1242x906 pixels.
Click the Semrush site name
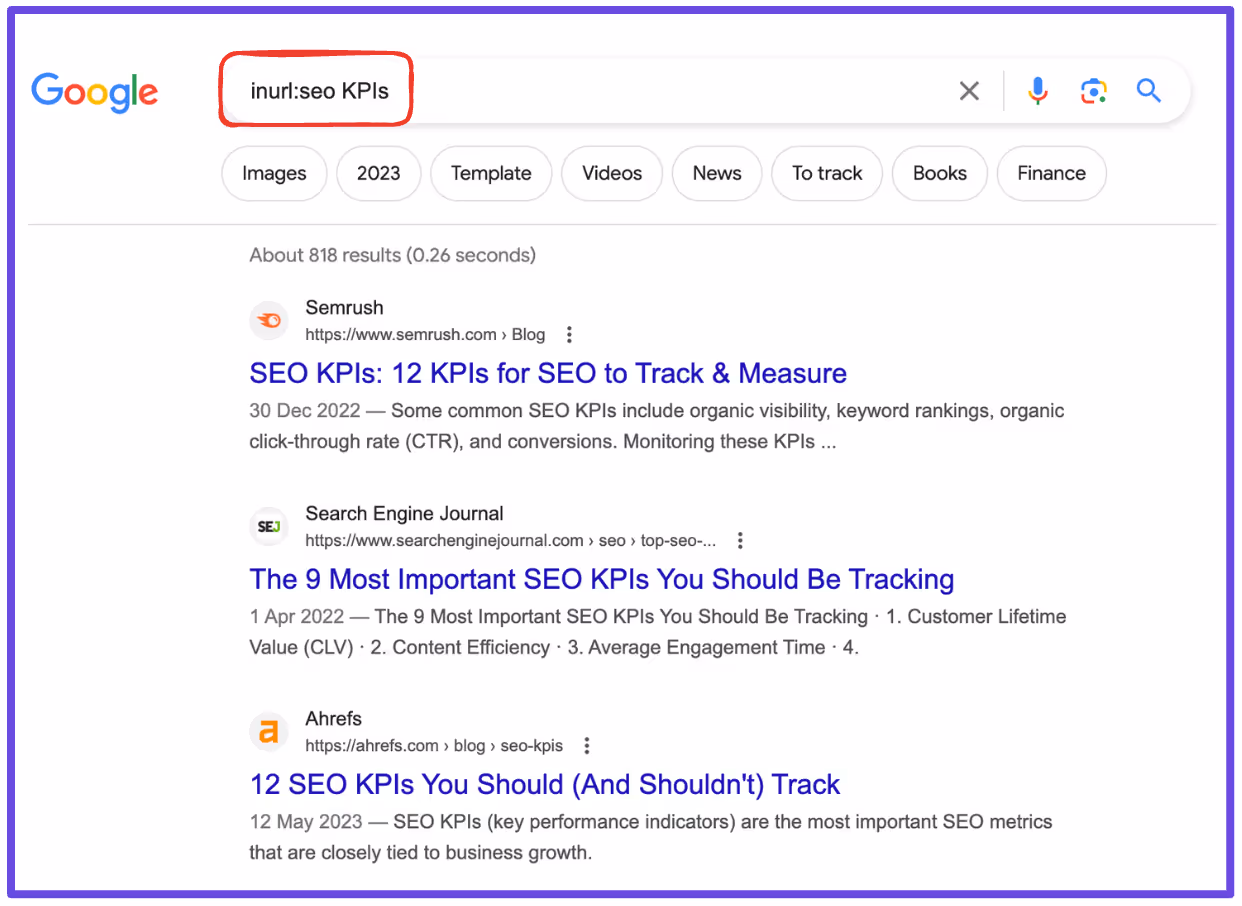point(344,308)
